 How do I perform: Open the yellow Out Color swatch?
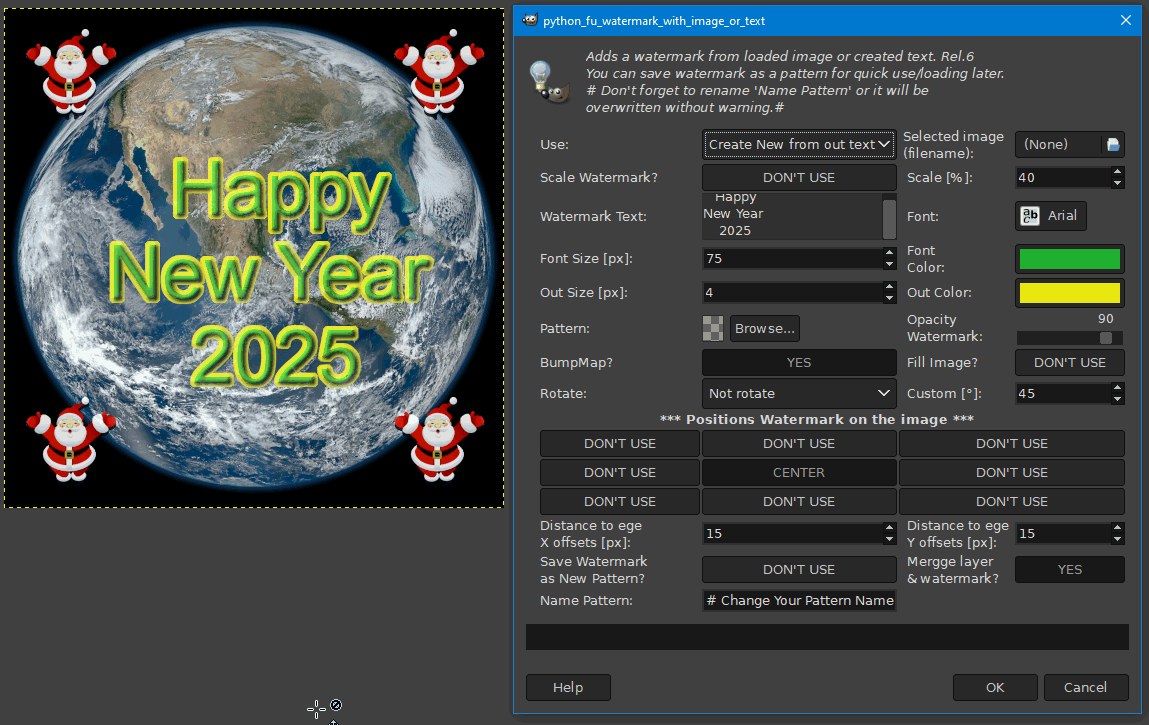1070,292
